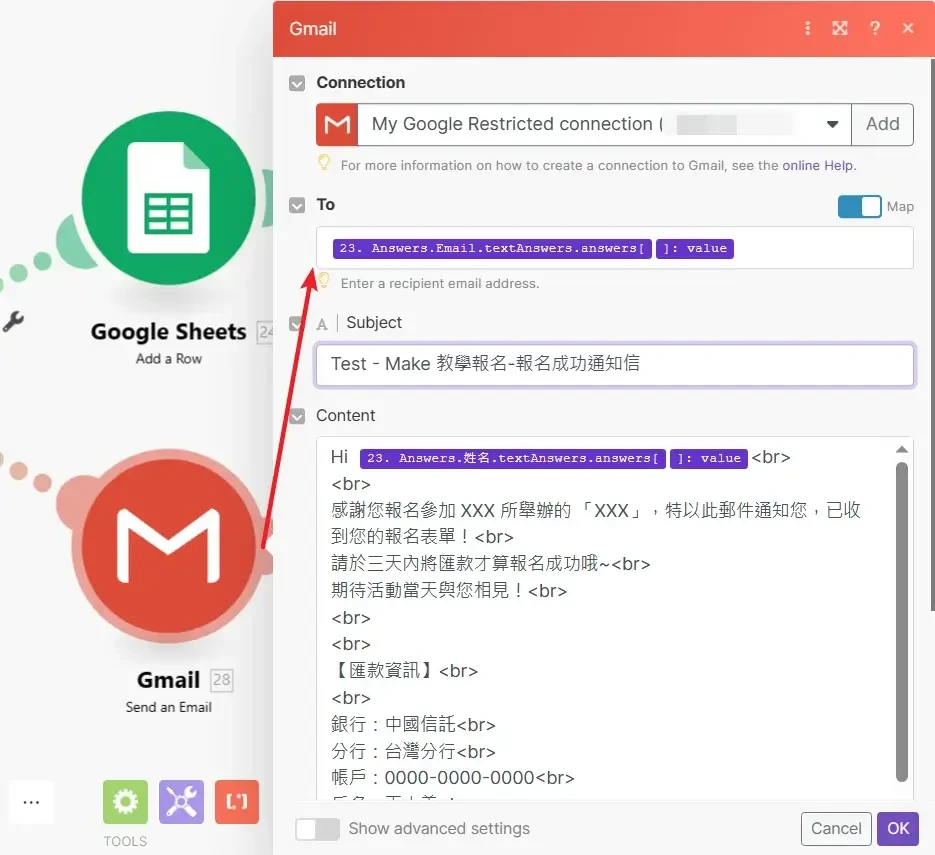Image resolution: width=935 pixels, height=855 pixels.
Task: Click the 'Send an Email' caption
Action: coord(169,707)
